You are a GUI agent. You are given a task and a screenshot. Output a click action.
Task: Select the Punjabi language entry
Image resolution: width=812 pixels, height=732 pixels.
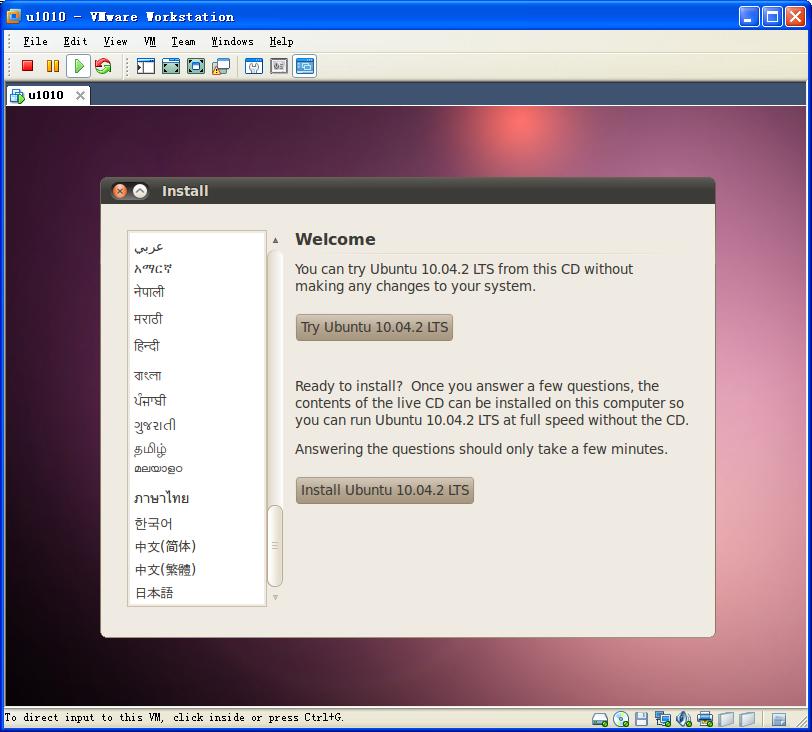(x=197, y=400)
